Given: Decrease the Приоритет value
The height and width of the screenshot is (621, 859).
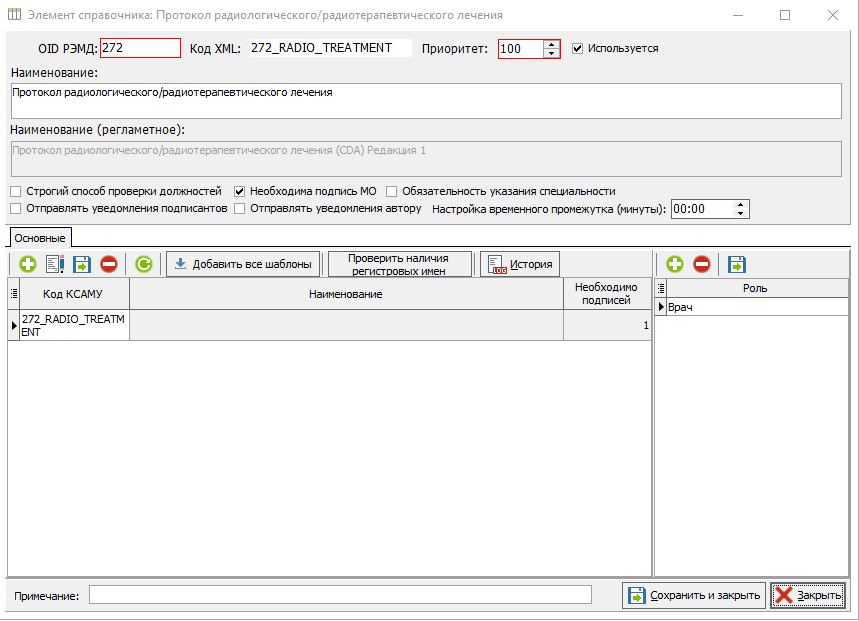Looking at the screenshot, I should click(x=551, y=53).
